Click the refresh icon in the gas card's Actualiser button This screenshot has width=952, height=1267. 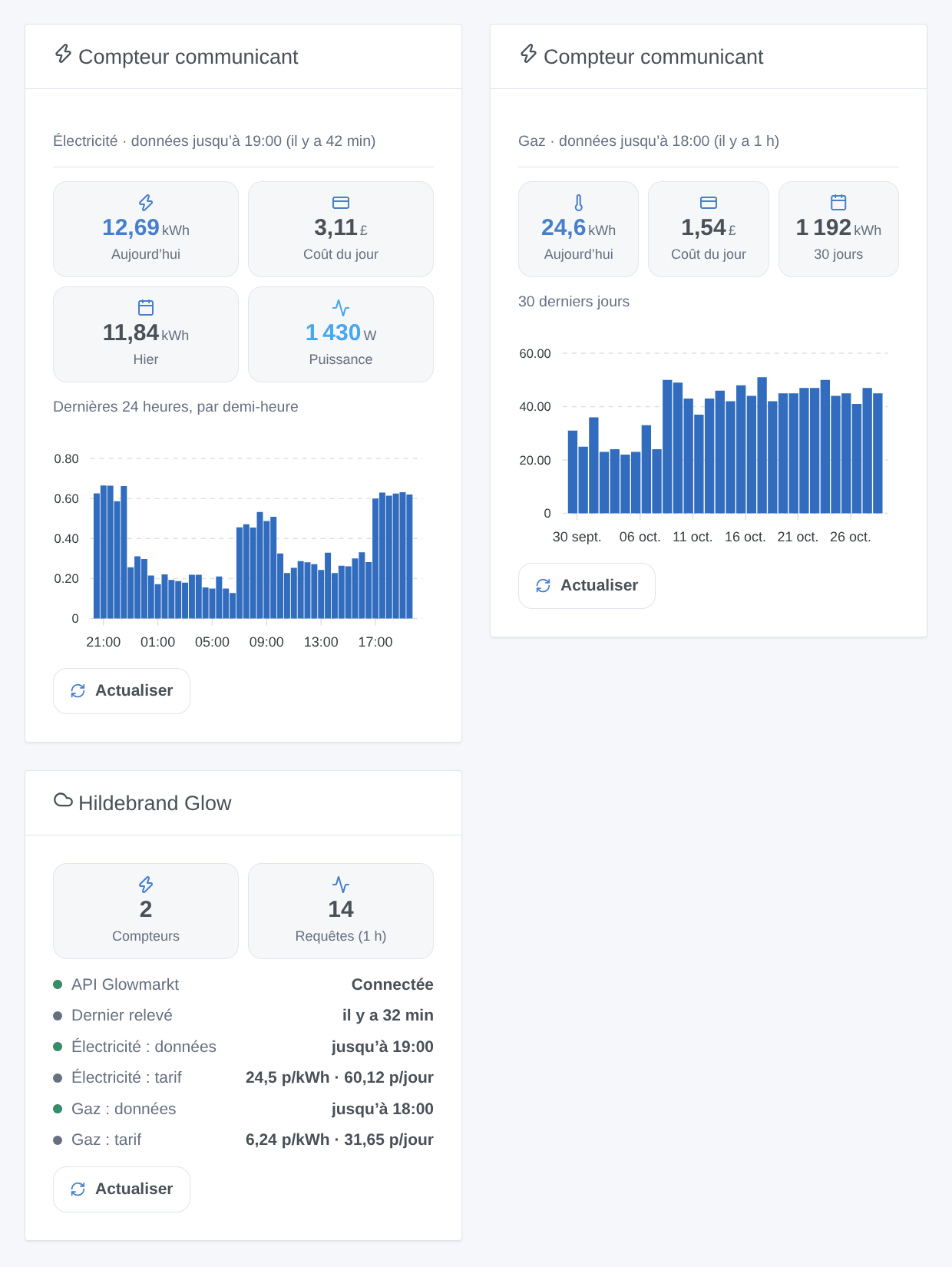(x=544, y=586)
